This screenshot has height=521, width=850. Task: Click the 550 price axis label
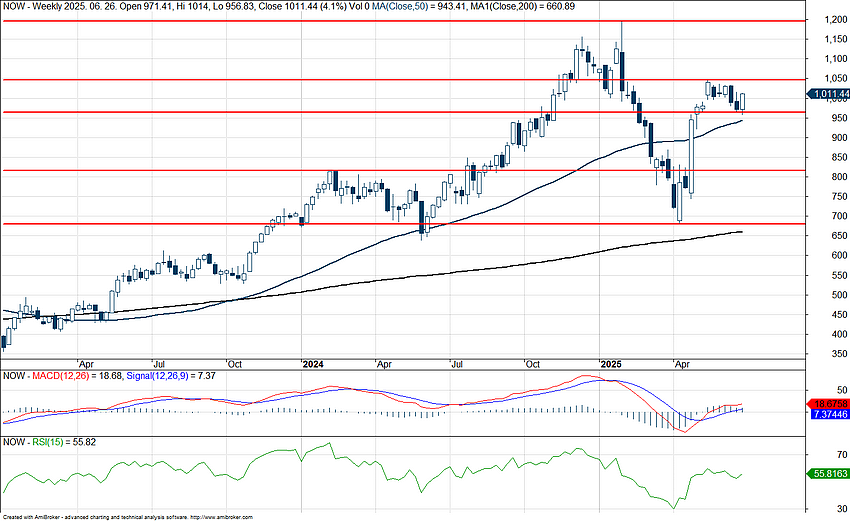pyautogui.click(x=839, y=275)
